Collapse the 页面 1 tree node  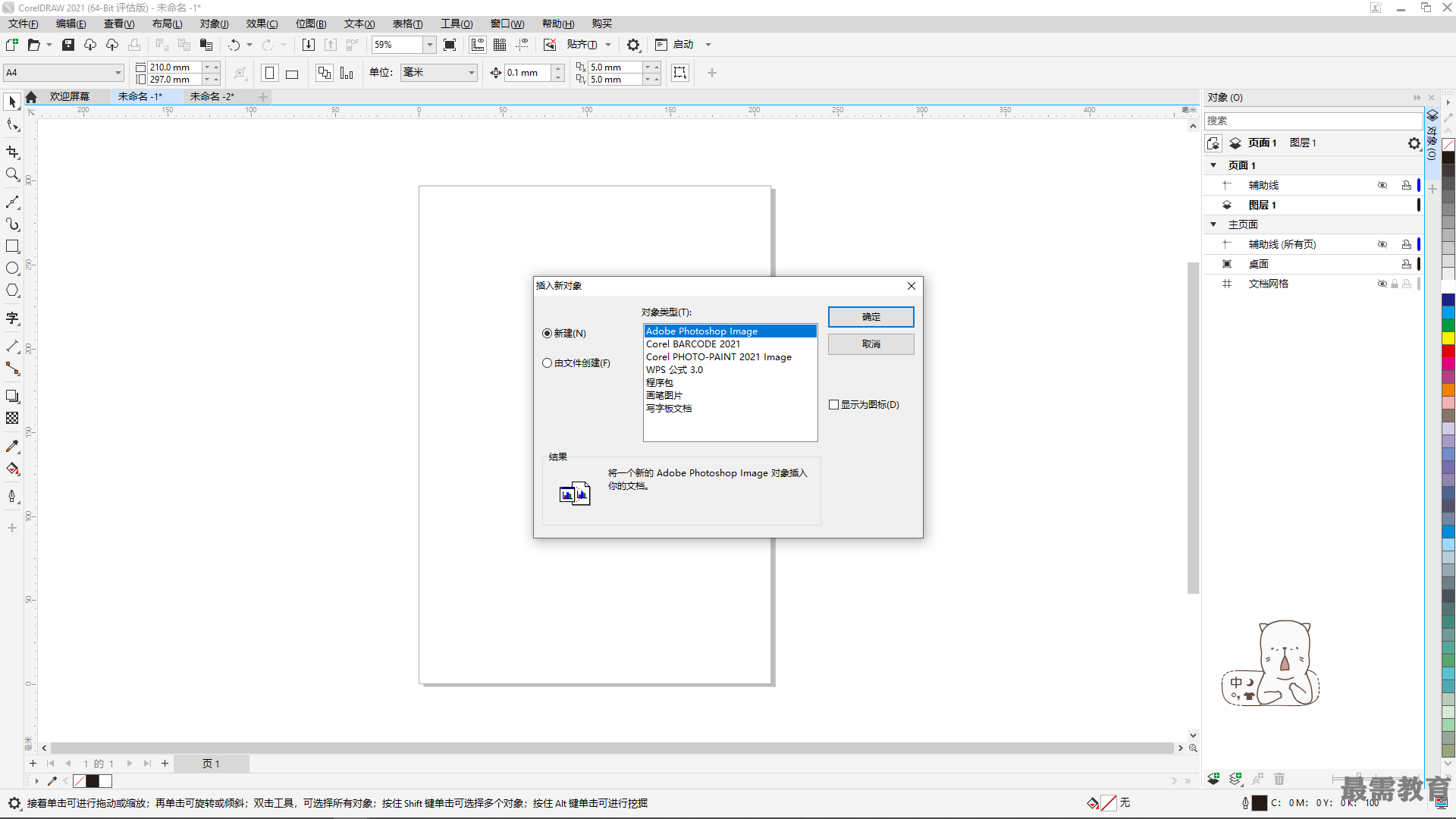point(1213,165)
